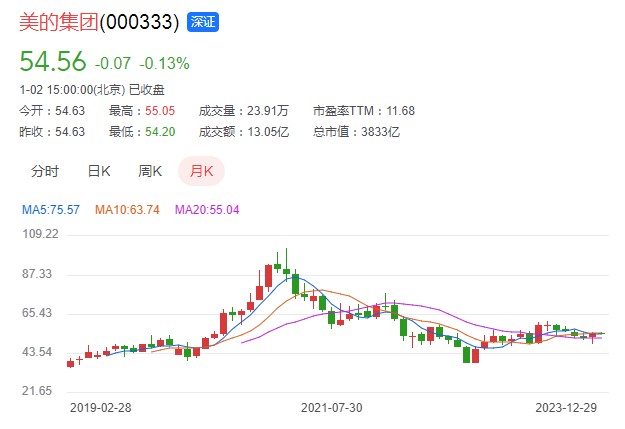Viewport: 625px width, 429px height.
Task: Click the 109.22 y-axis label
Action: (x=40, y=234)
